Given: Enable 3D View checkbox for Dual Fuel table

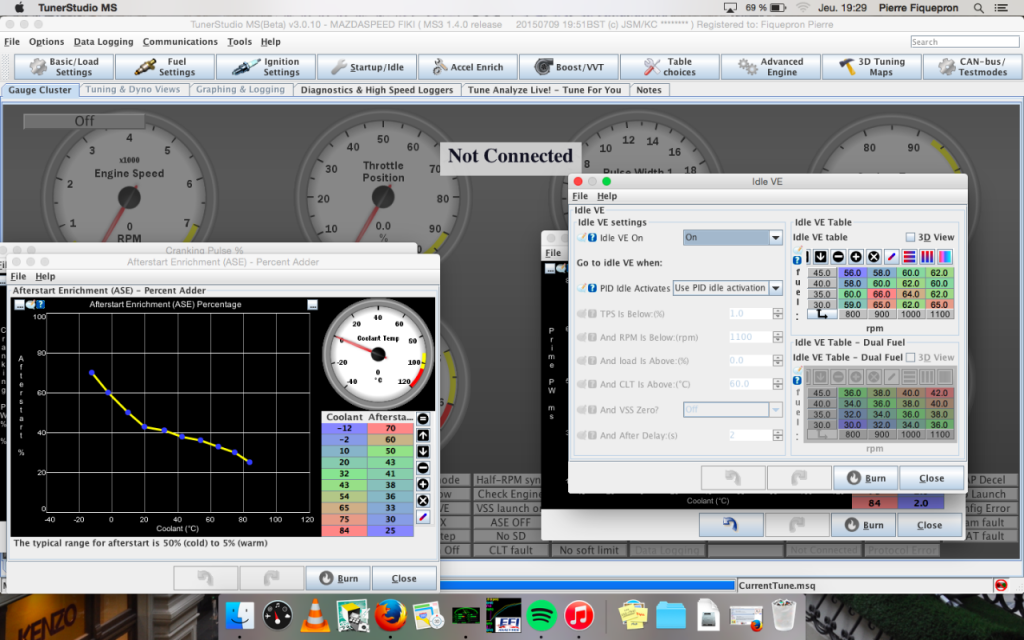Looking at the screenshot, I should [910, 357].
